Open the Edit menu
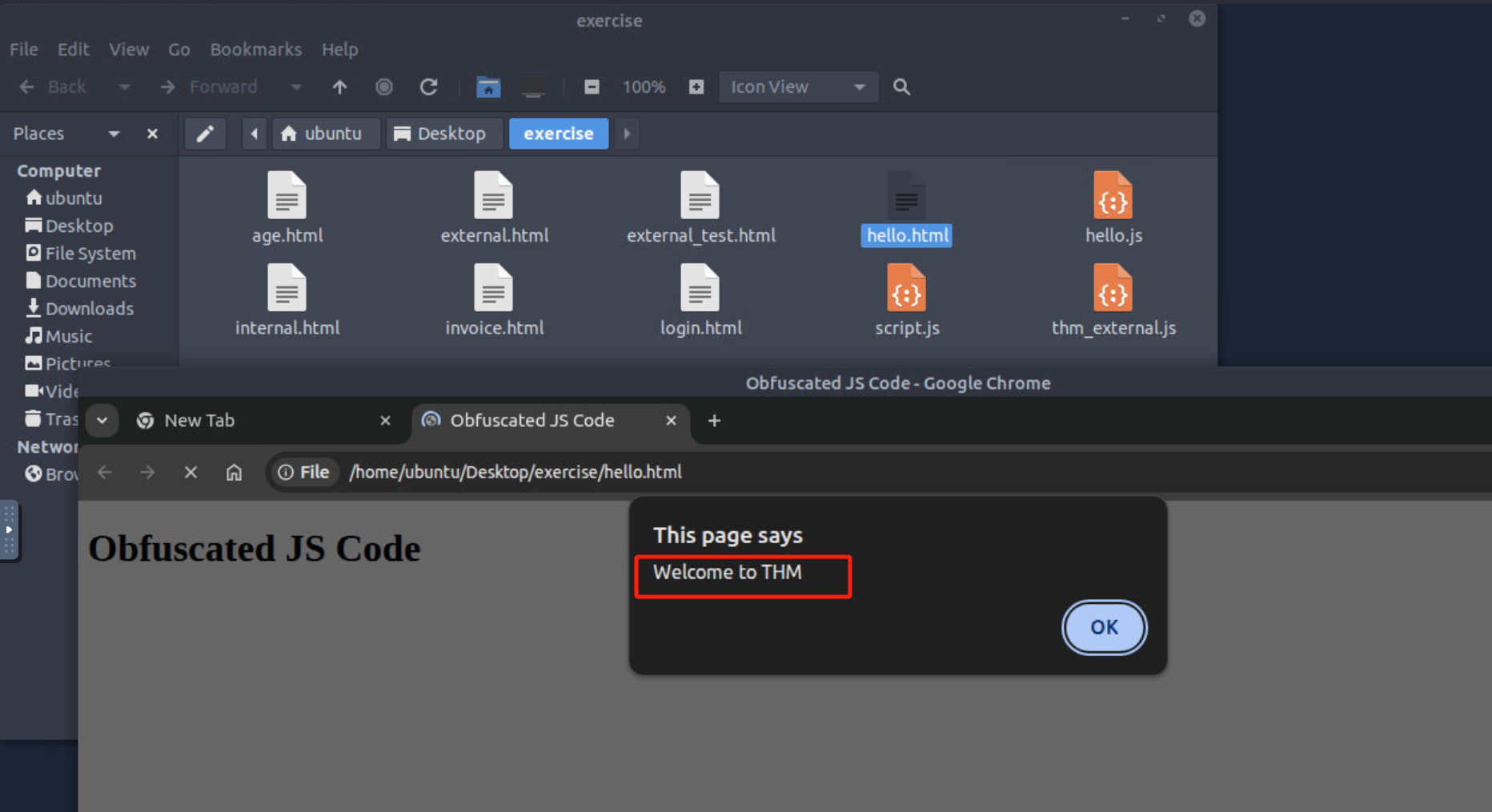1492x812 pixels. (x=74, y=50)
